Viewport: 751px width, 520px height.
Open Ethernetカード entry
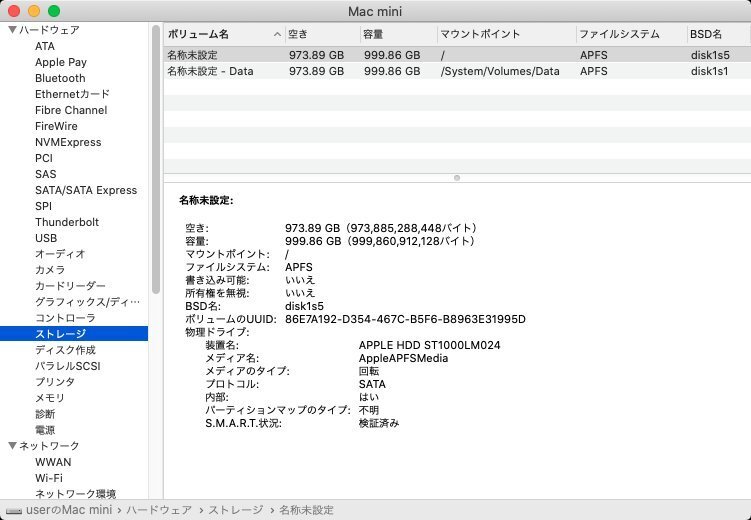pos(72,94)
